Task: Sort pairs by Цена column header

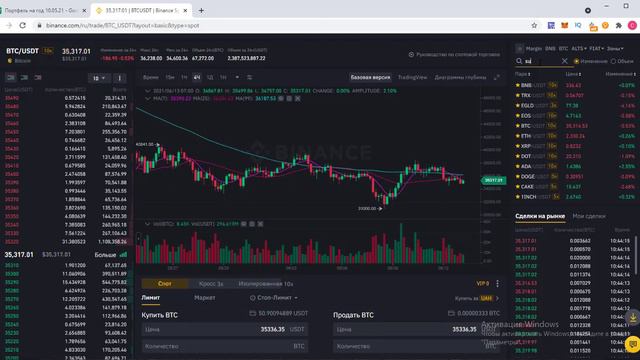Action: pos(573,74)
